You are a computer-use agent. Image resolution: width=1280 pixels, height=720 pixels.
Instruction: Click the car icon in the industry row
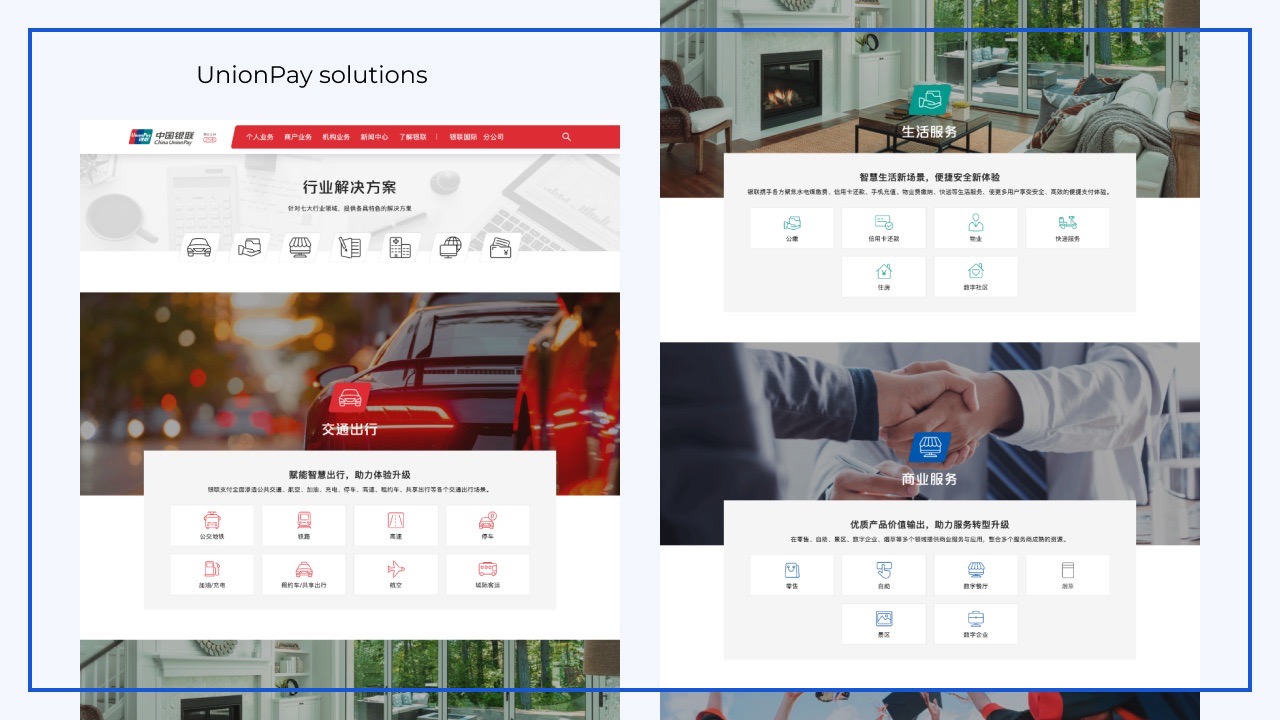[x=199, y=247]
